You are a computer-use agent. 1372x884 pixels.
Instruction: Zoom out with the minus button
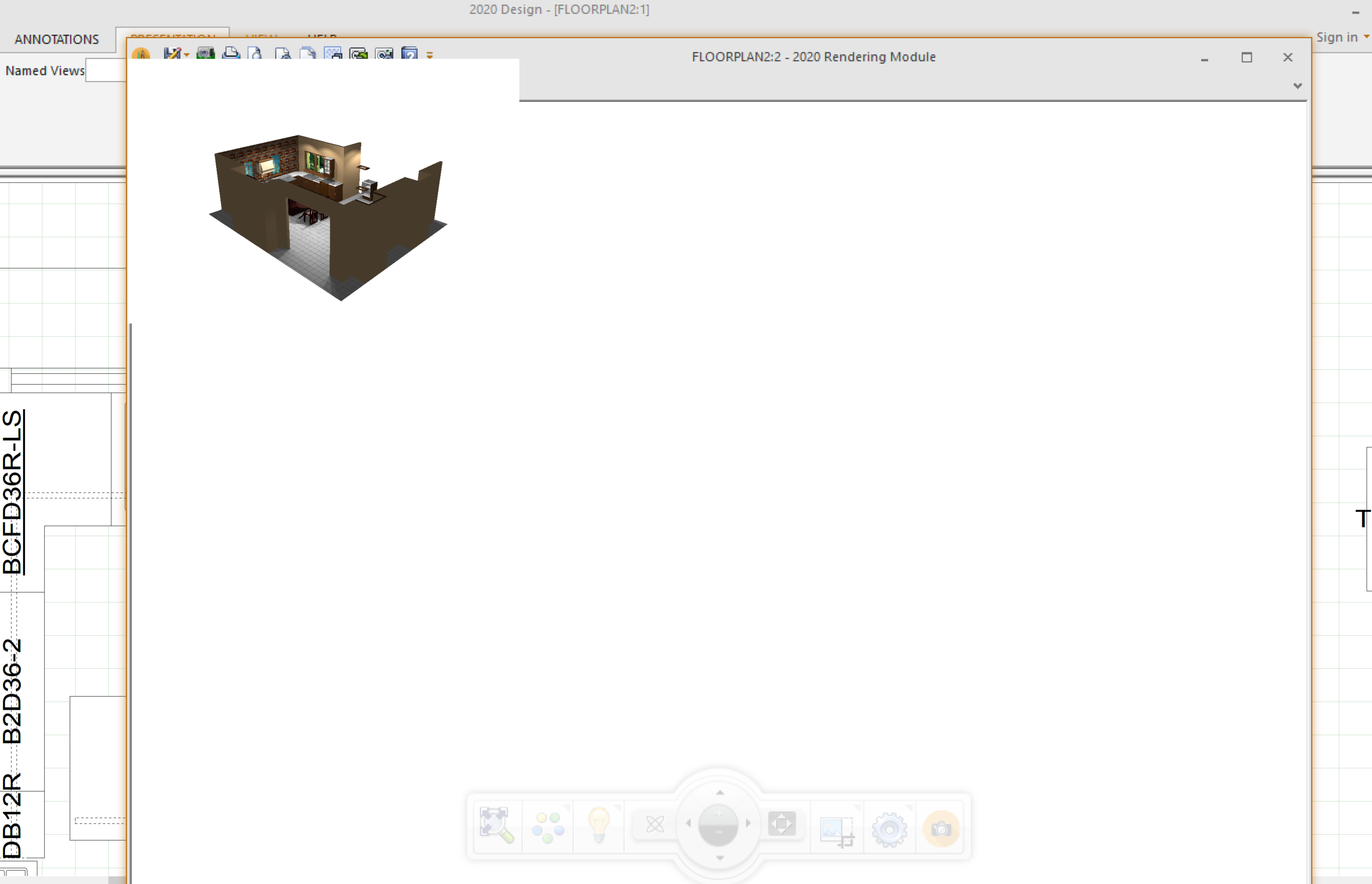(718, 834)
